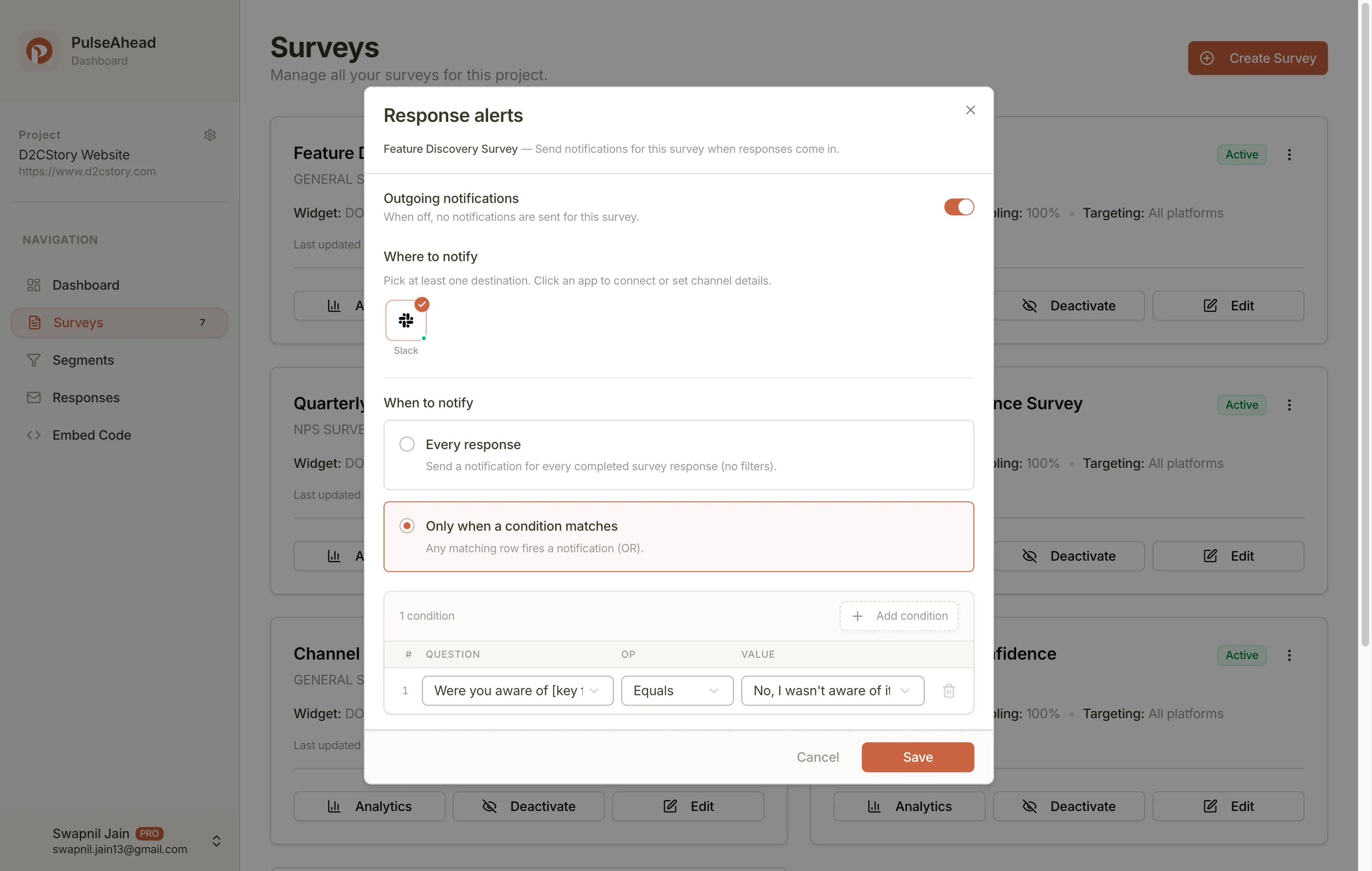Open the Segments section from sidebar
This screenshot has width=1372, height=871.
point(83,360)
